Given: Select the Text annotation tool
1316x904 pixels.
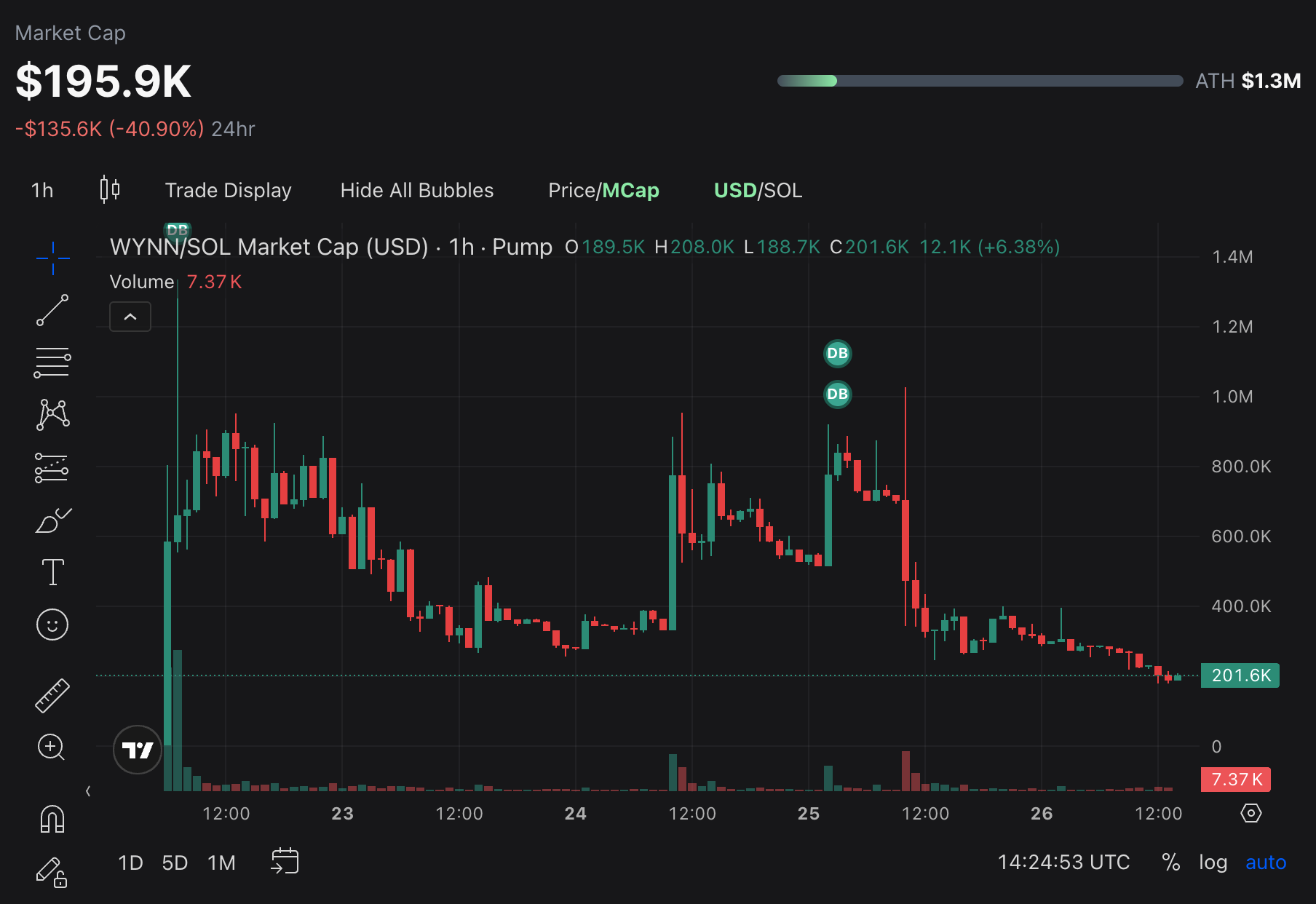Looking at the screenshot, I should point(52,571).
